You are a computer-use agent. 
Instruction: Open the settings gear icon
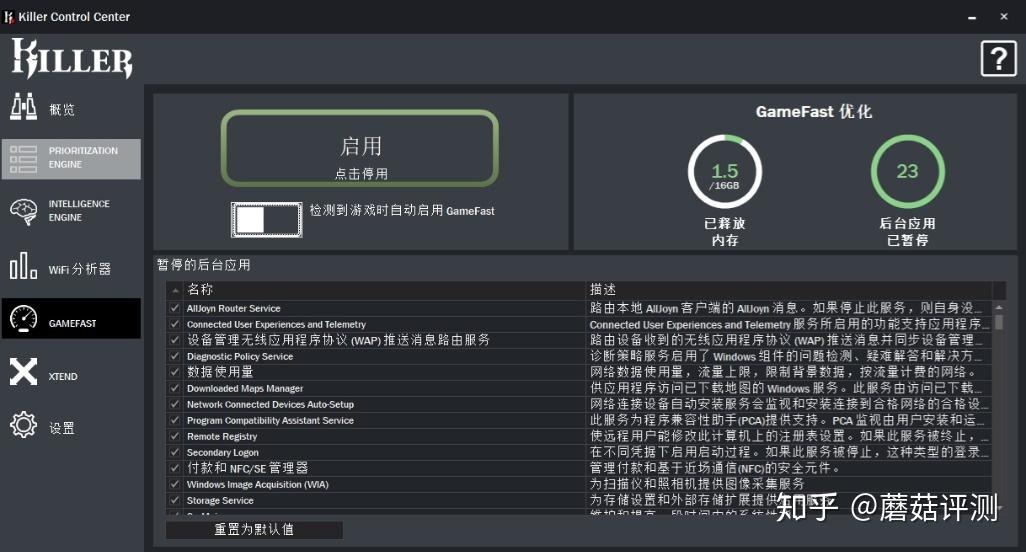[x=24, y=425]
